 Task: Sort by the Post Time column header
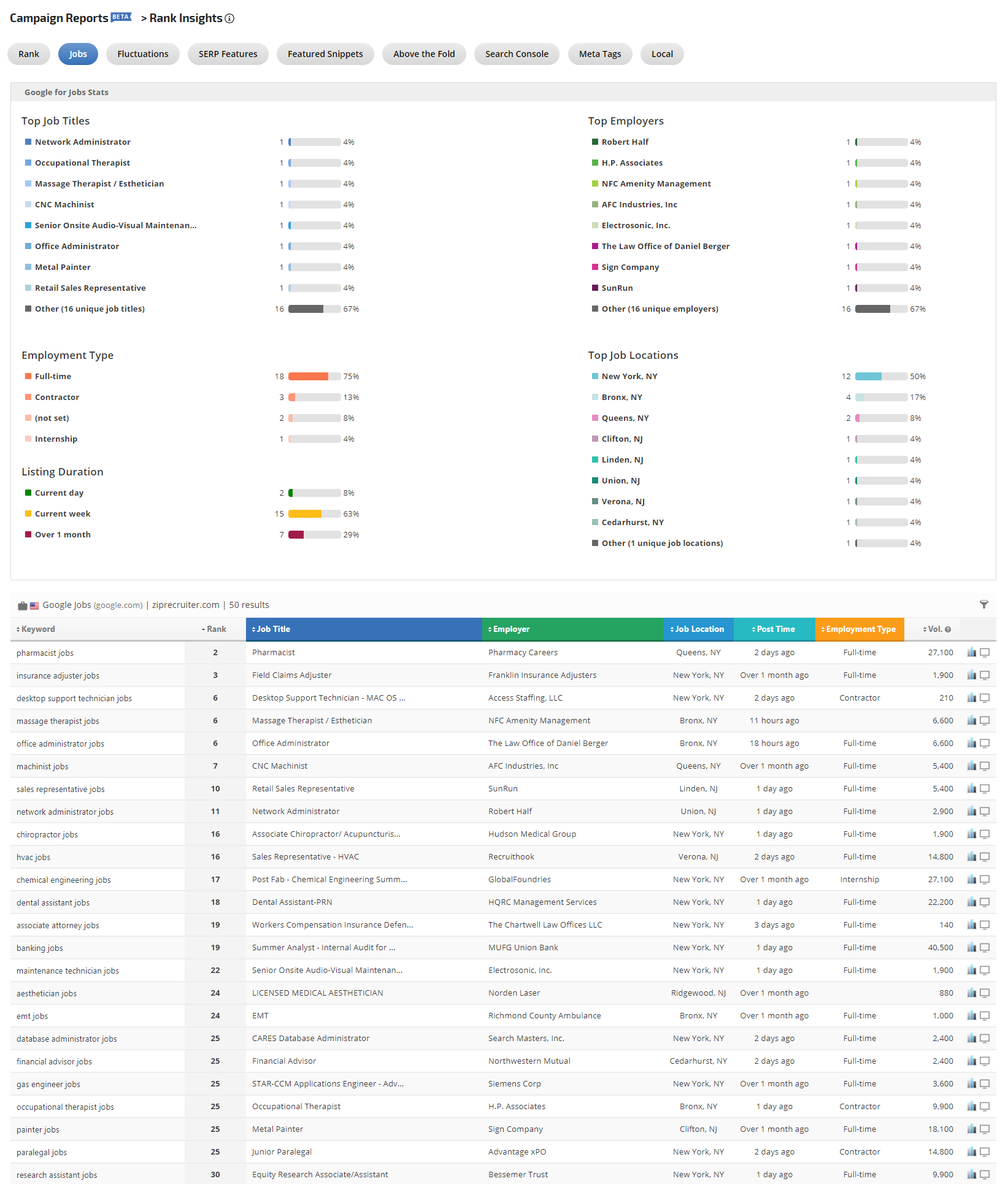(774, 629)
